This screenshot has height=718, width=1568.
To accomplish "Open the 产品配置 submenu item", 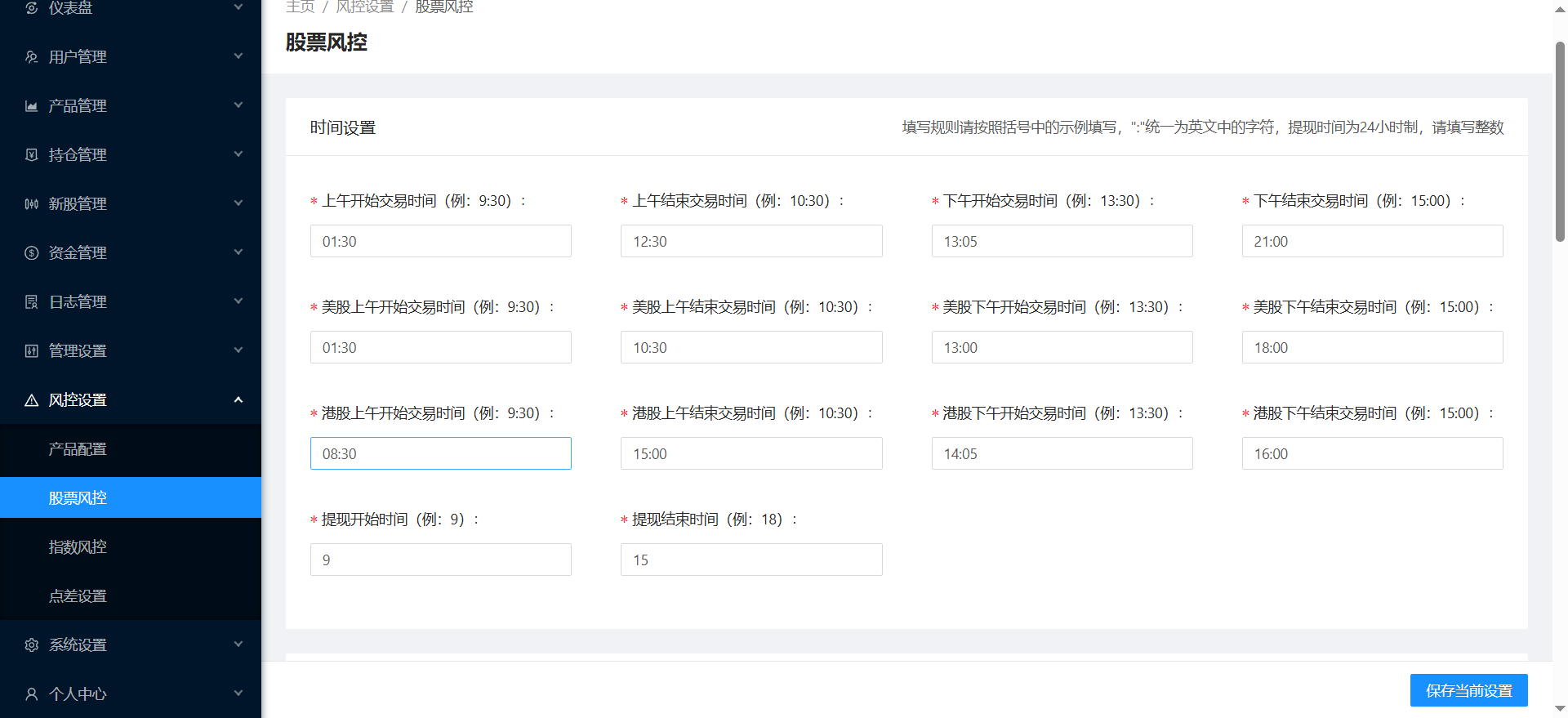I will 78,448.
